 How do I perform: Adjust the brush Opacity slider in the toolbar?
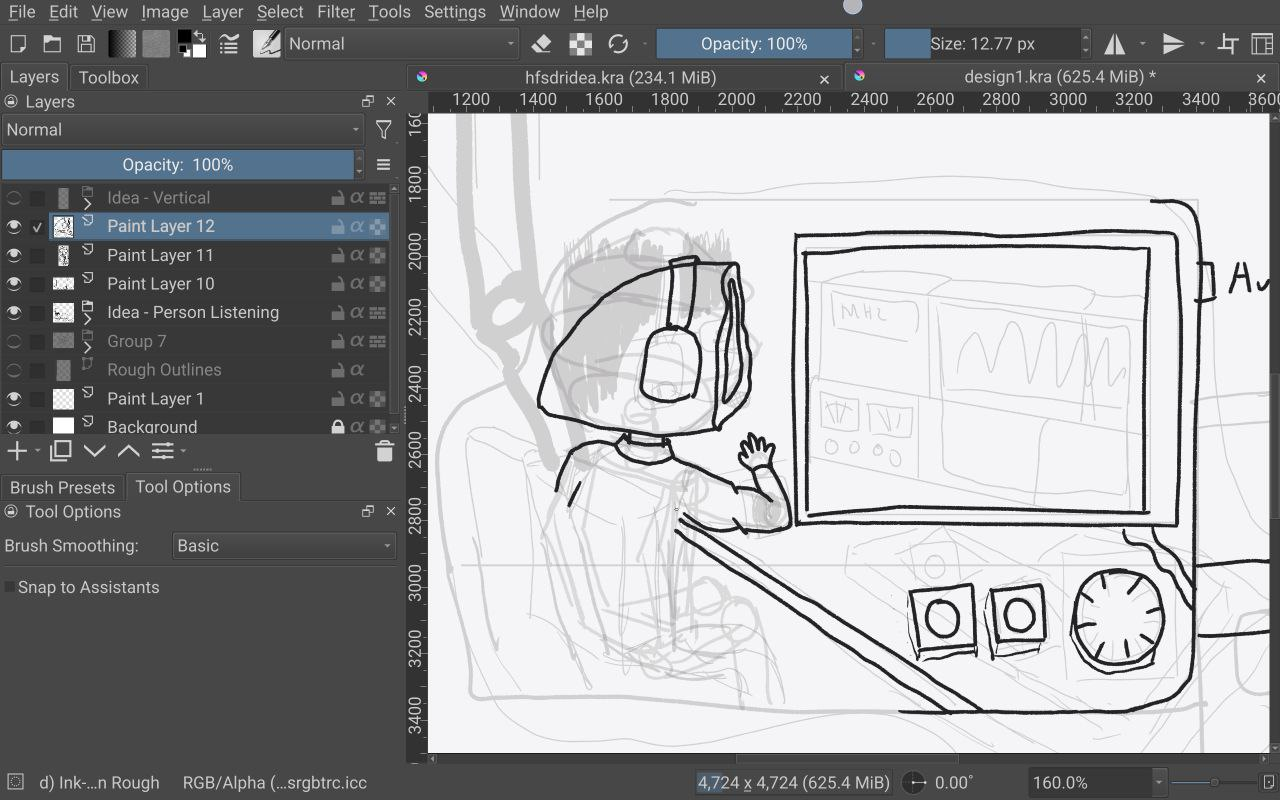pos(754,44)
